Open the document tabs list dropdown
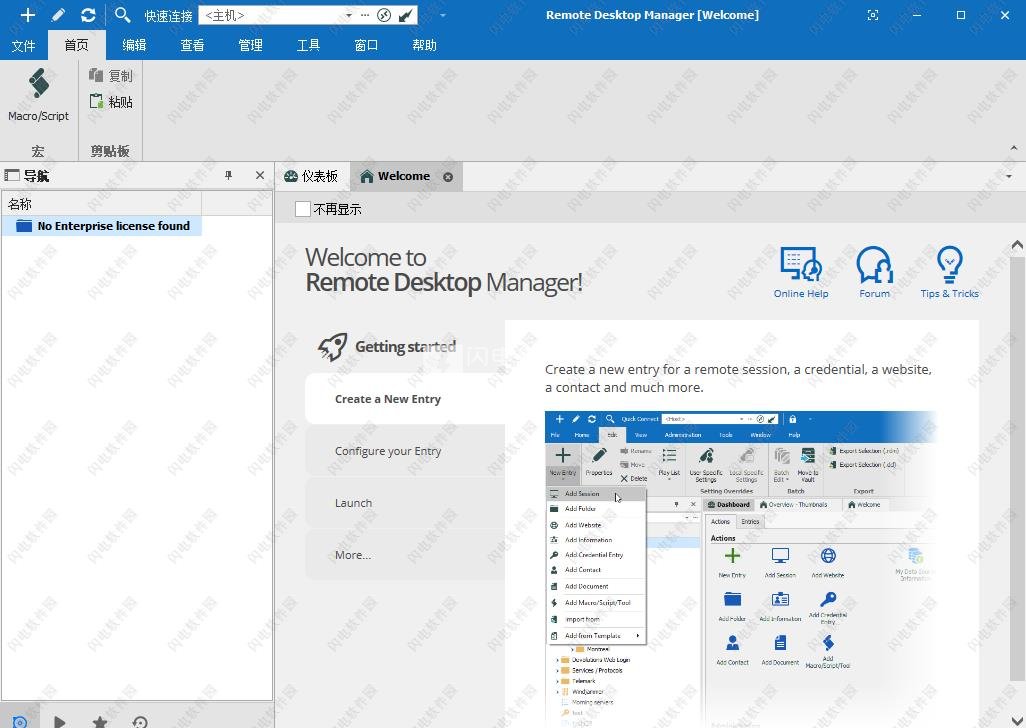This screenshot has width=1026, height=728. coord(1008,177)
